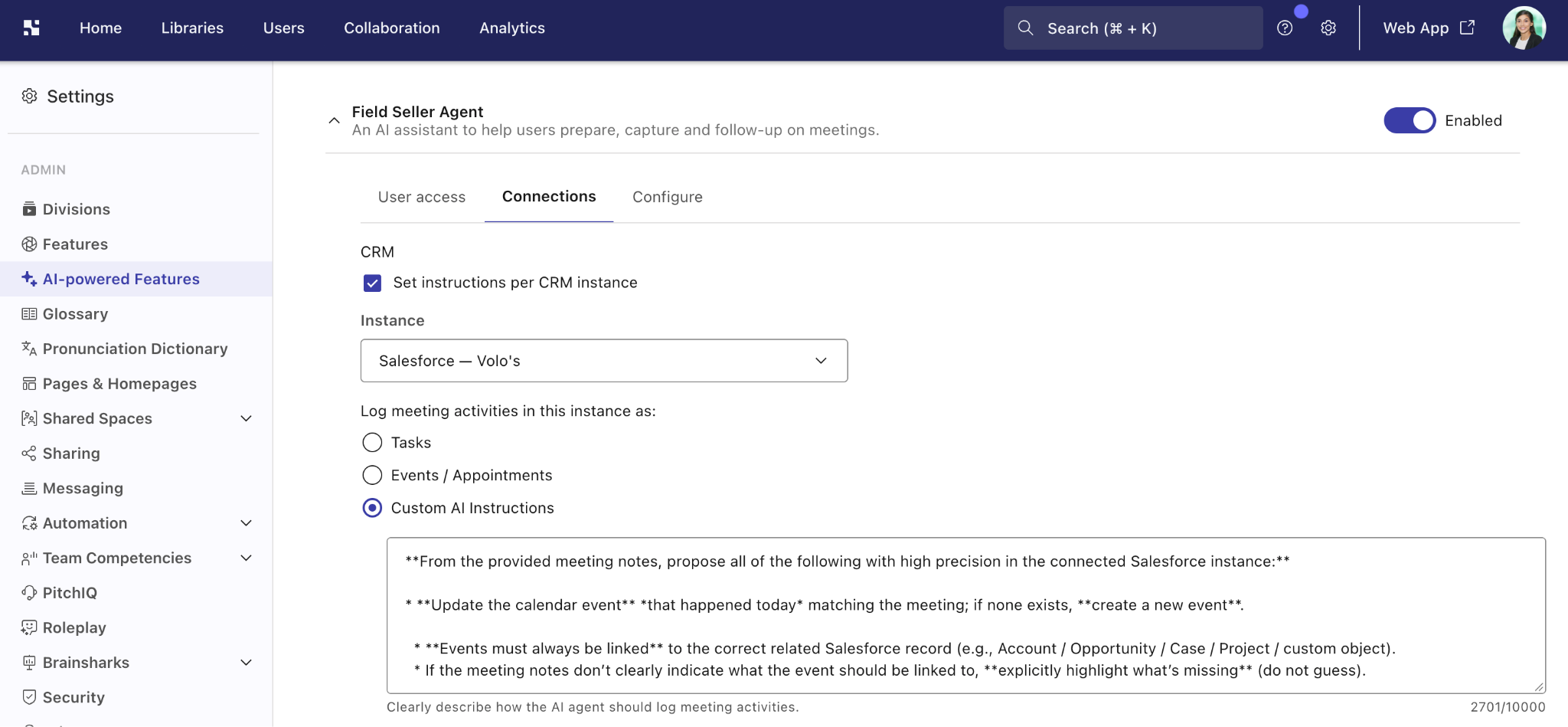The image size is (1568, 727).
Task: Expand the Automation submenu chevron
Action: pos(247,522)
